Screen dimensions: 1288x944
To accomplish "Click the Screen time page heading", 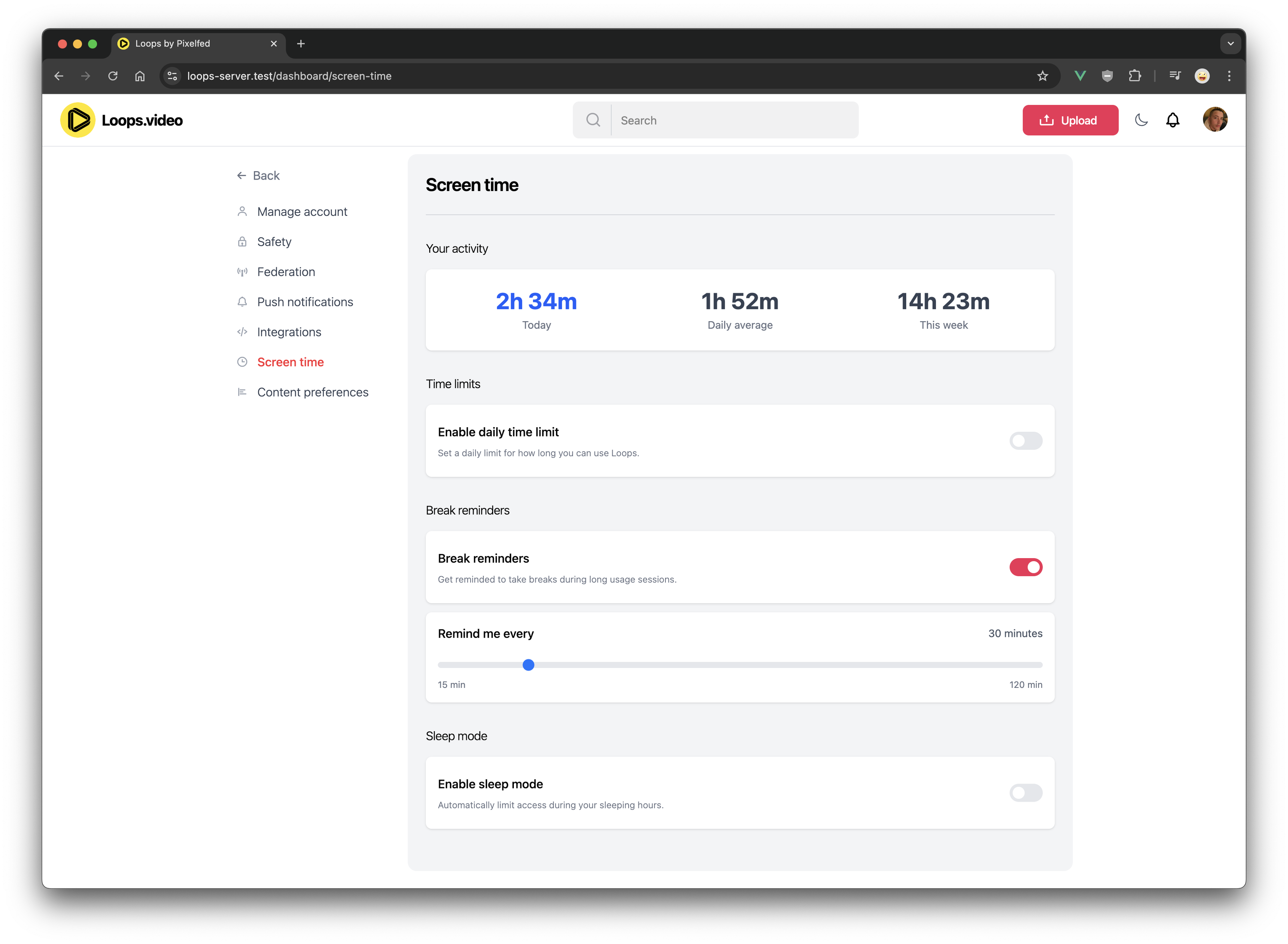I will 472,185.
